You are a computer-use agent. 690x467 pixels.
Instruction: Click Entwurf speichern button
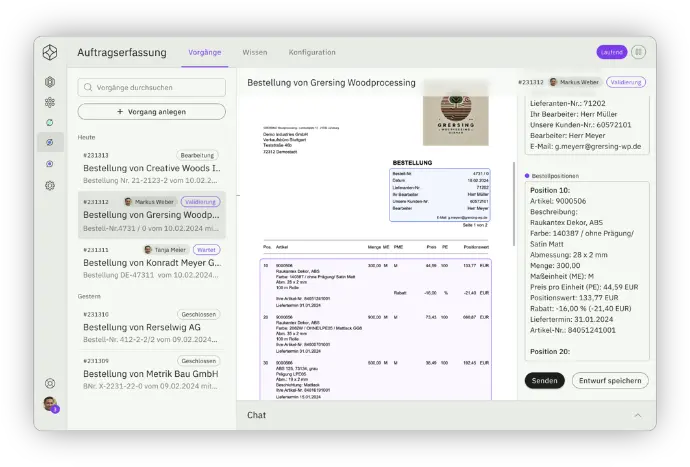click(610, 381)
